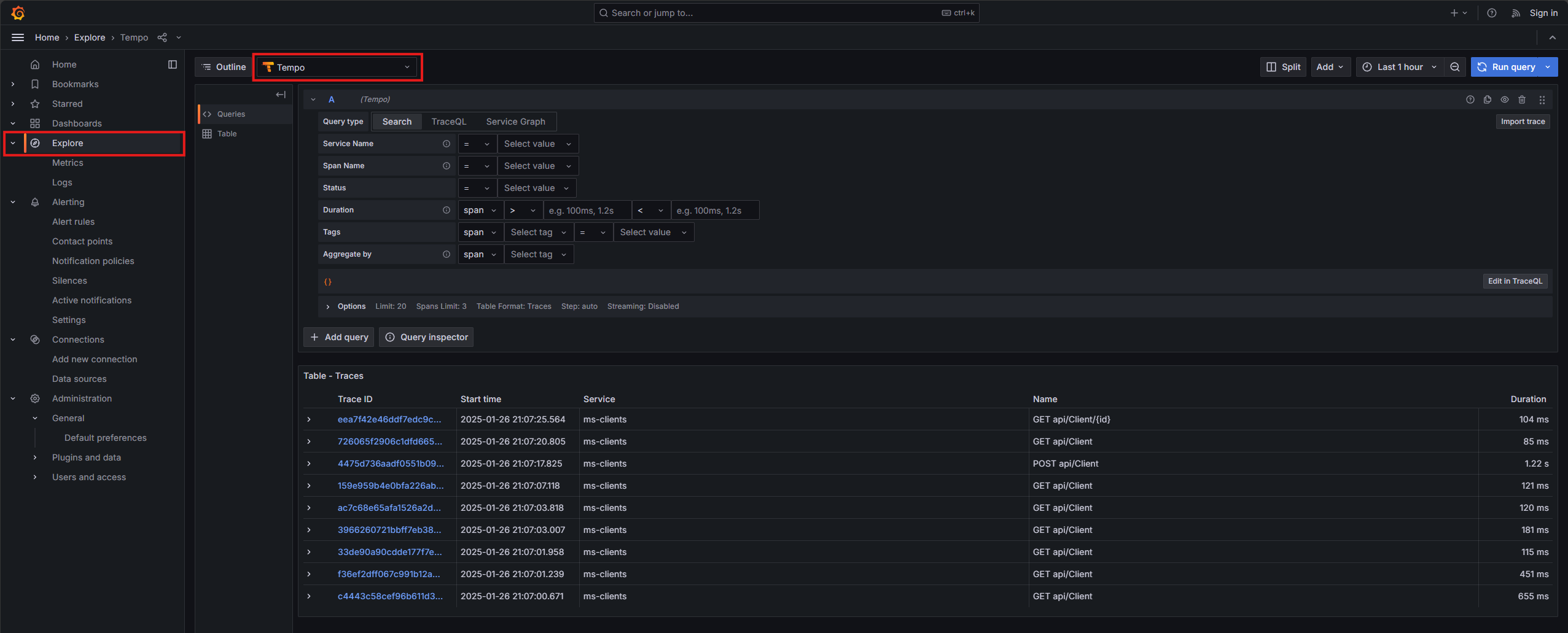Open the Query inspector
This screenshot has height=633, width=1568.
click(426, 337)
